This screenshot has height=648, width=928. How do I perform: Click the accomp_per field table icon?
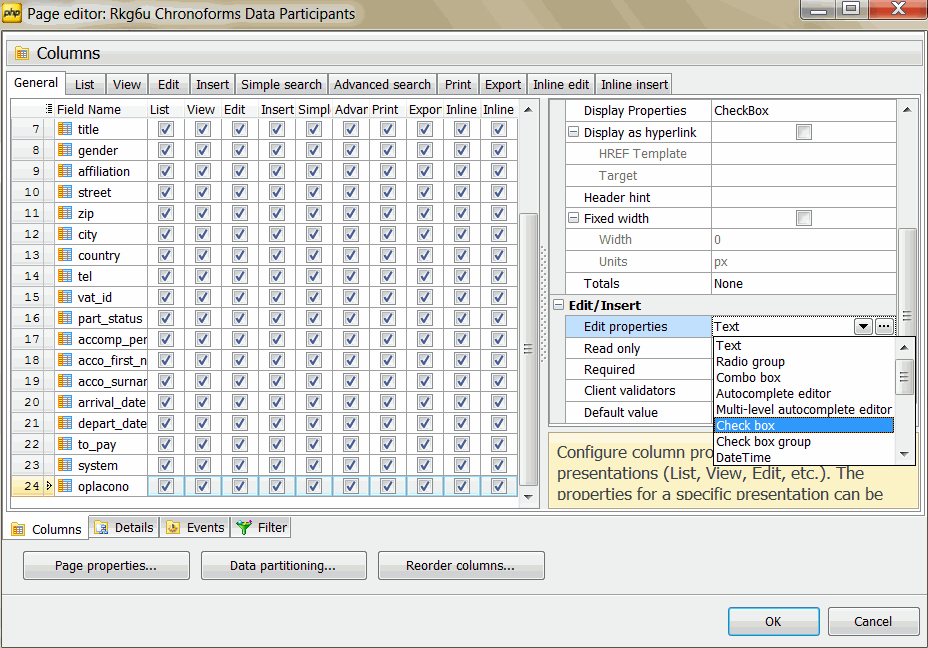(65, 339)
